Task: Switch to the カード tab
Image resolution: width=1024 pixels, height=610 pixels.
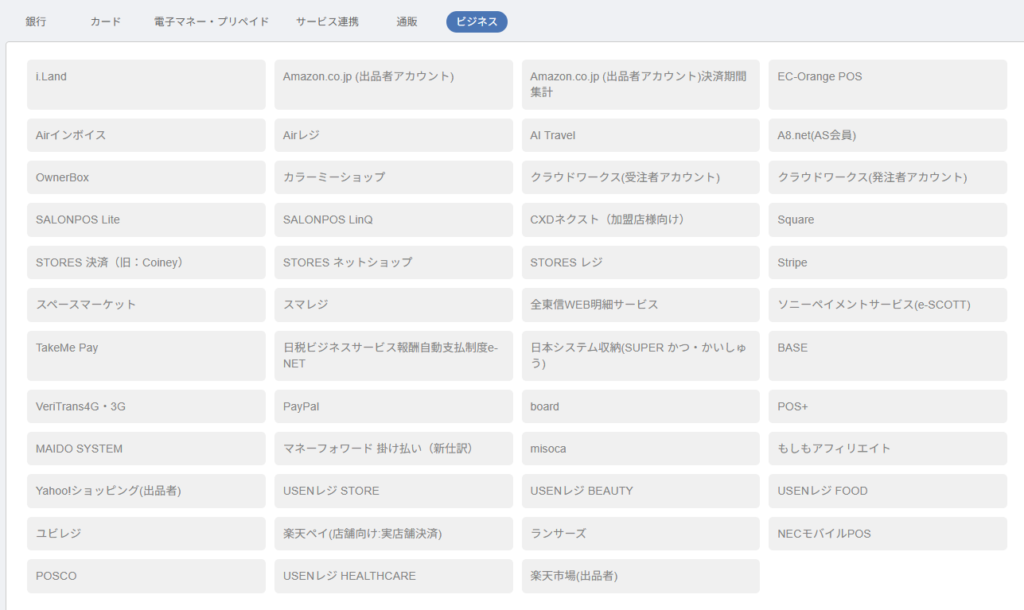Action: (105, 22)
